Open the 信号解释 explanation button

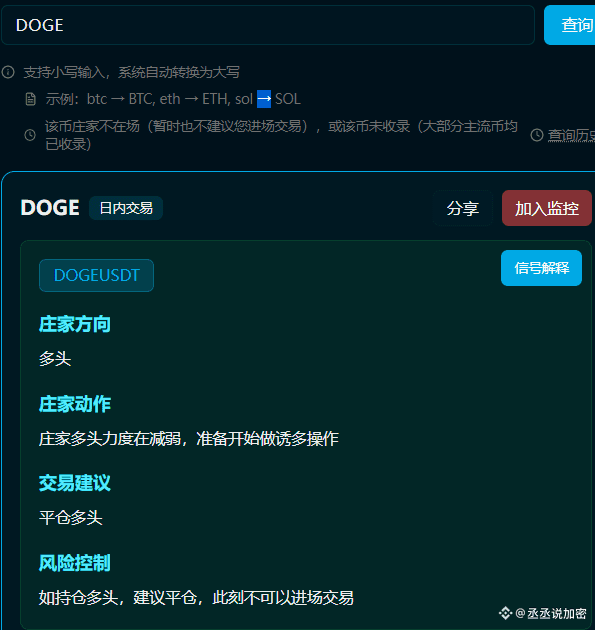pyautogui.click(x=542, y=268)
